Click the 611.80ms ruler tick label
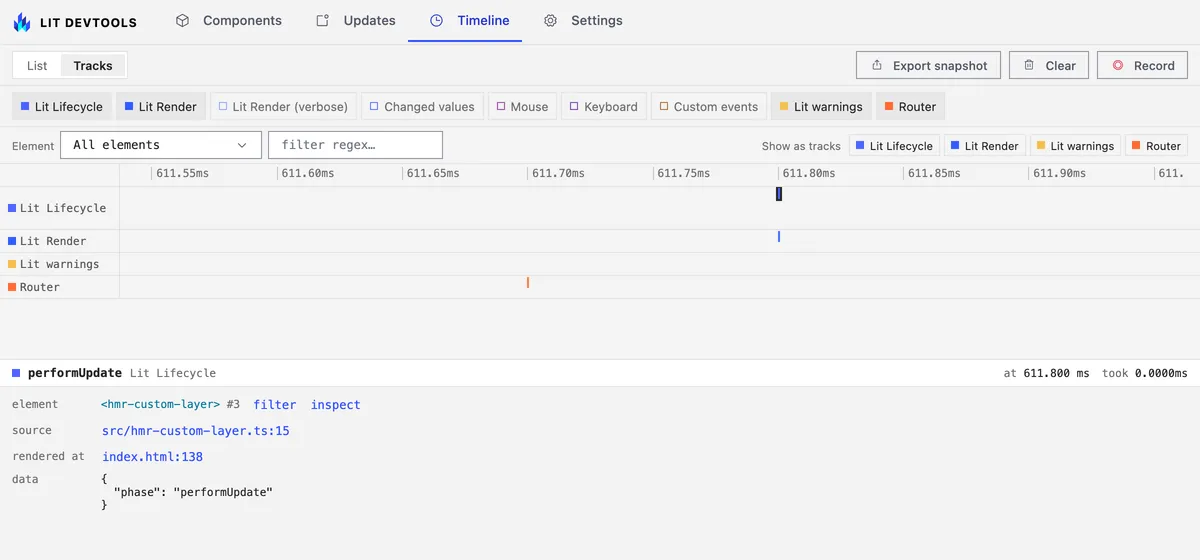 (808, 173)
